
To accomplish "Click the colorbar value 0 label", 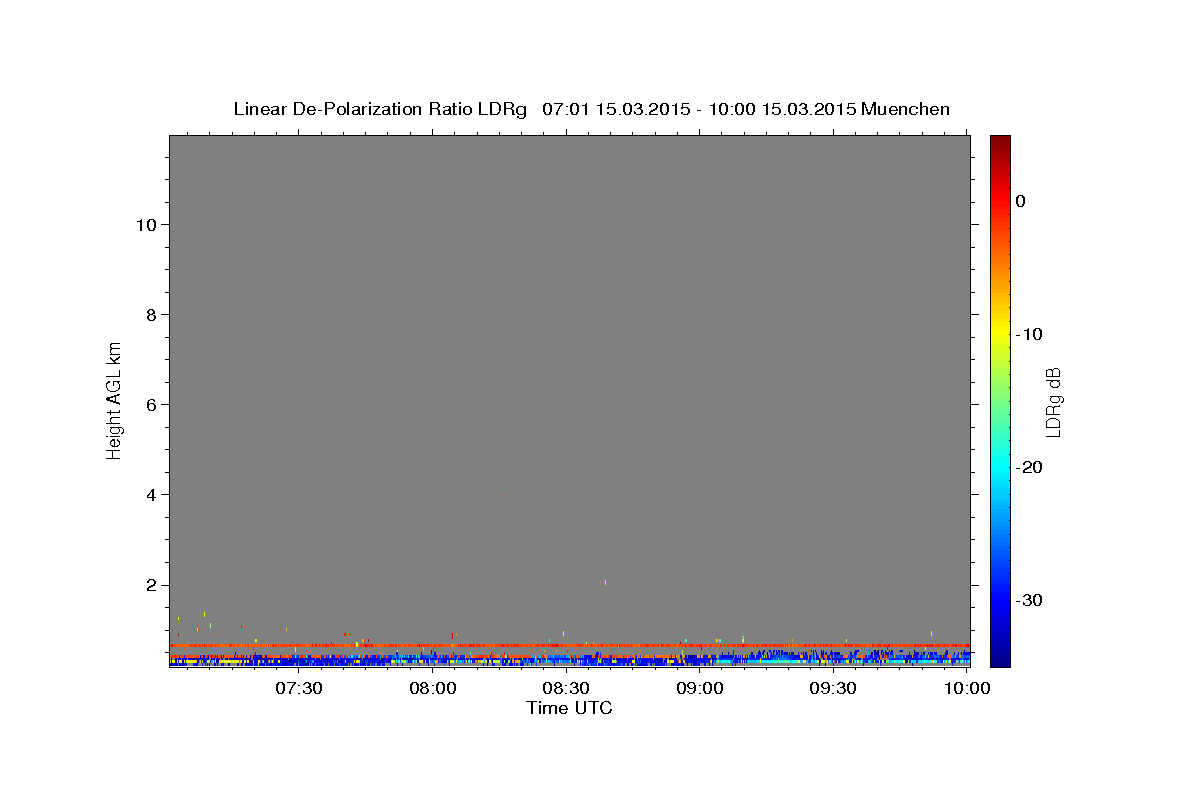I will pyautogui.click(x=1021, y=201).
